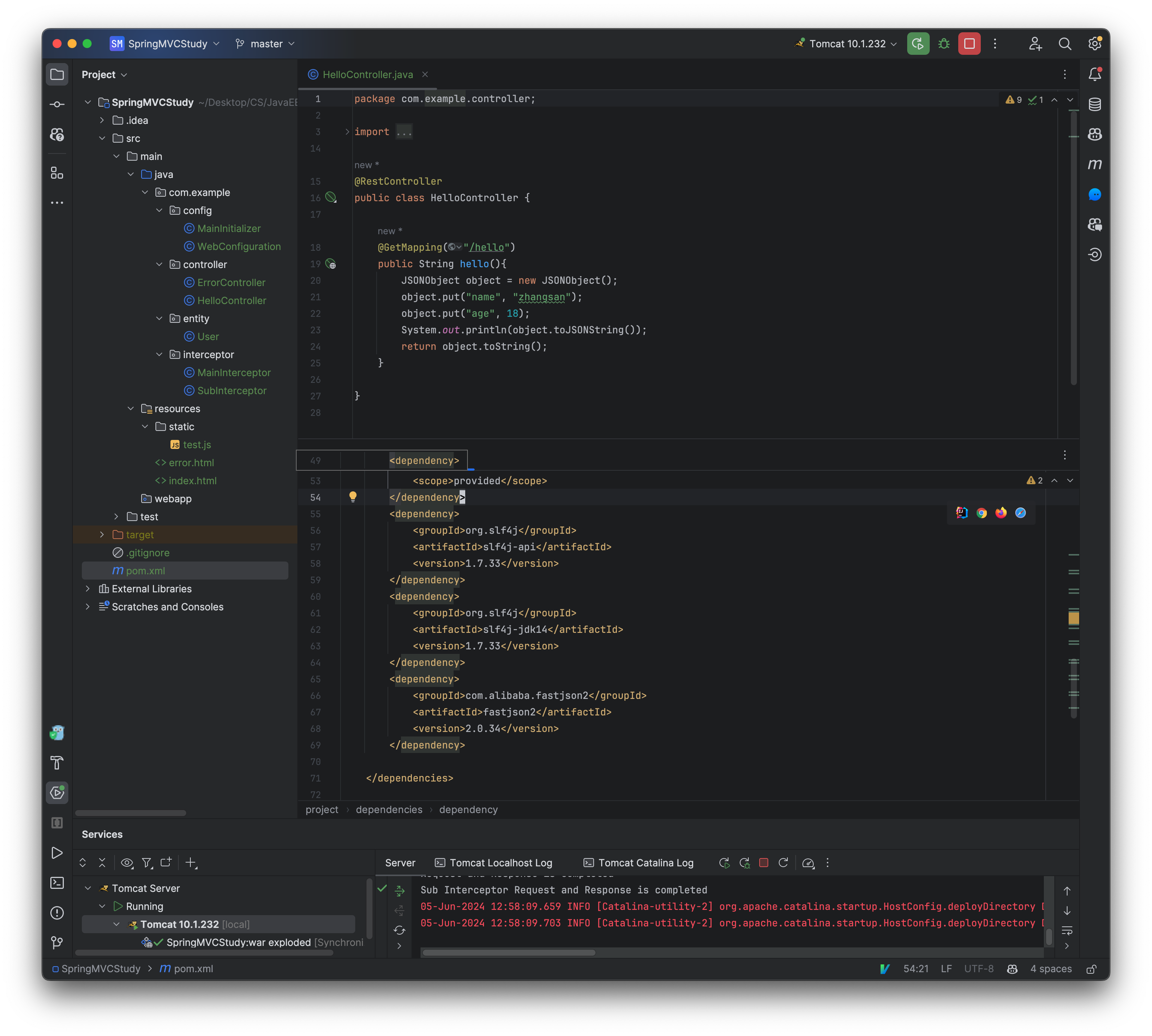Screen dimensions: 1152x1036
Task: Click the line 54 quick-fix lightbulb
Action: click(353, 496)
